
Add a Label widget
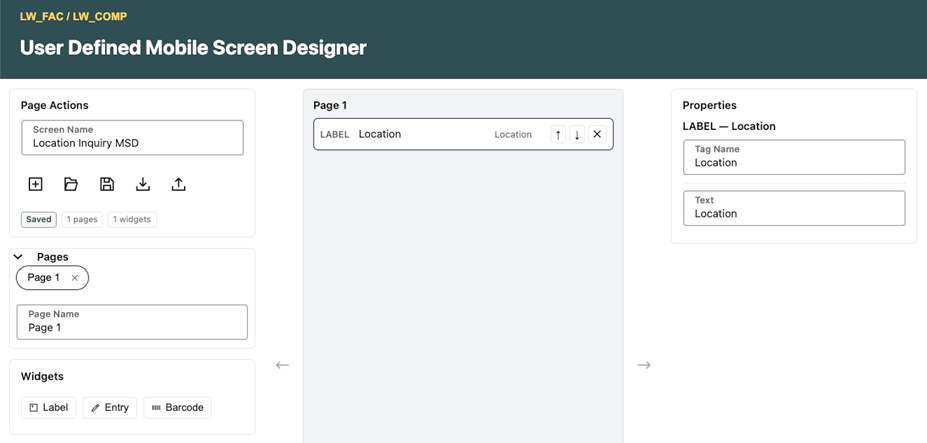(48, 408)
